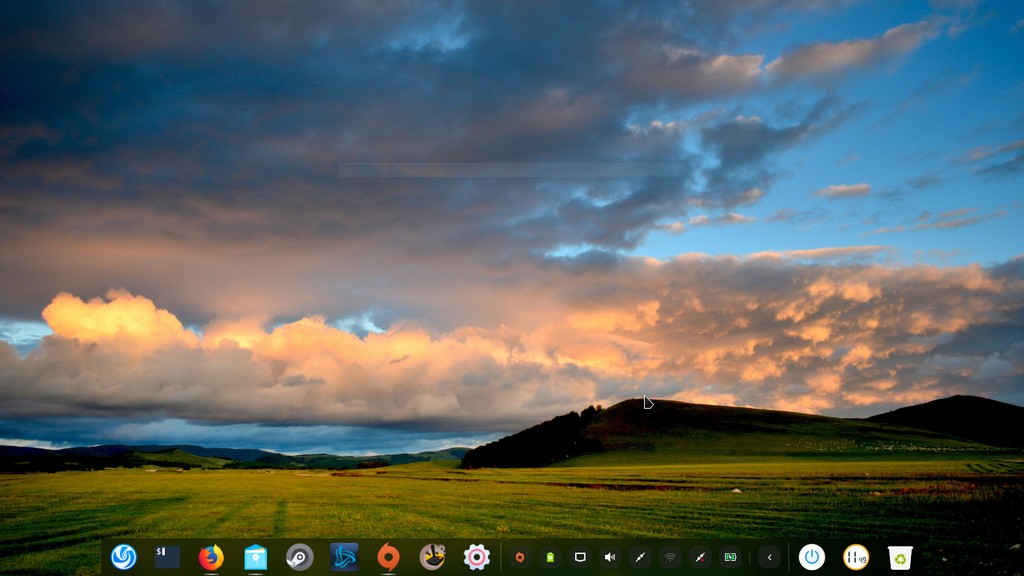The width and height of the screenshot is (1024, 576).
Task: Open the Wi-Fi network tray icon
Action: click(670, 557)
